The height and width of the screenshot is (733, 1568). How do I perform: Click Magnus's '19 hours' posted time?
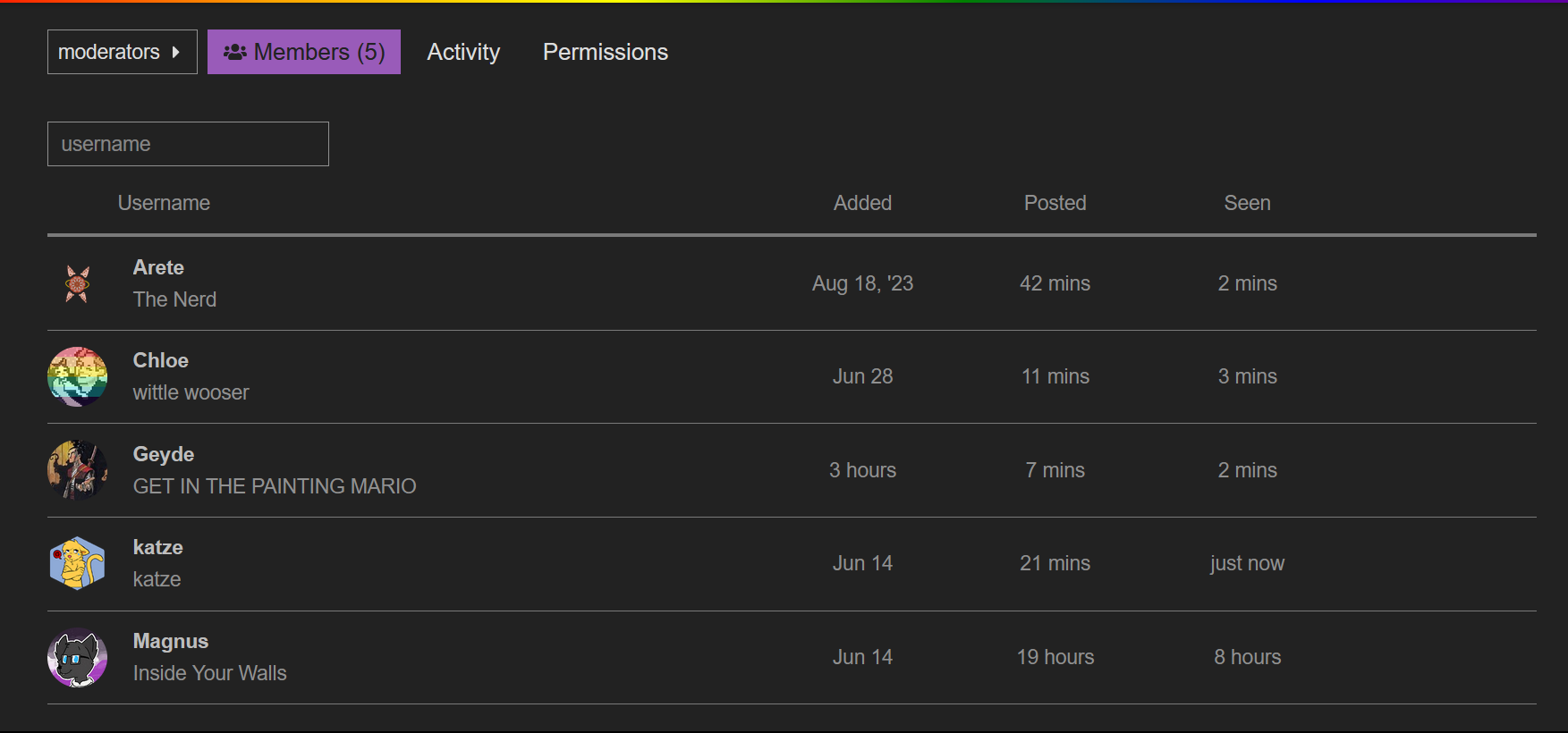click(1055, 657)
